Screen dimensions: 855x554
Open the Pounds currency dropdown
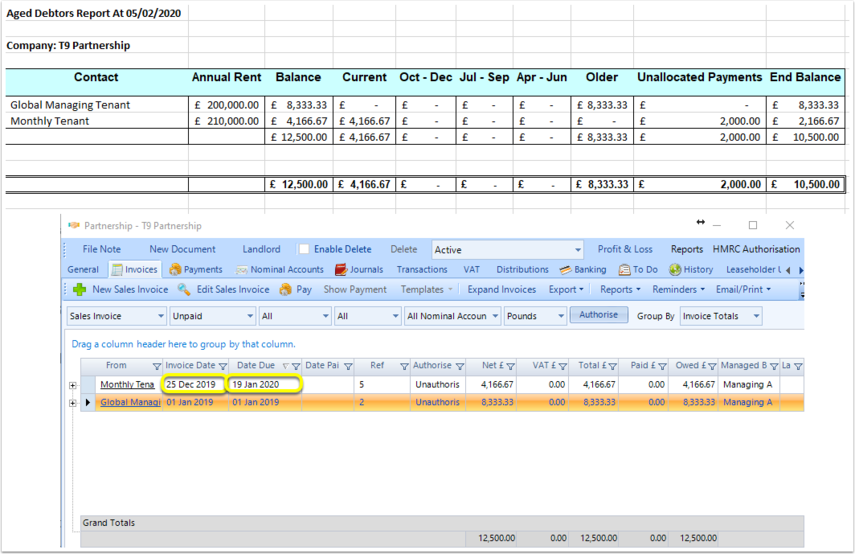535,316
